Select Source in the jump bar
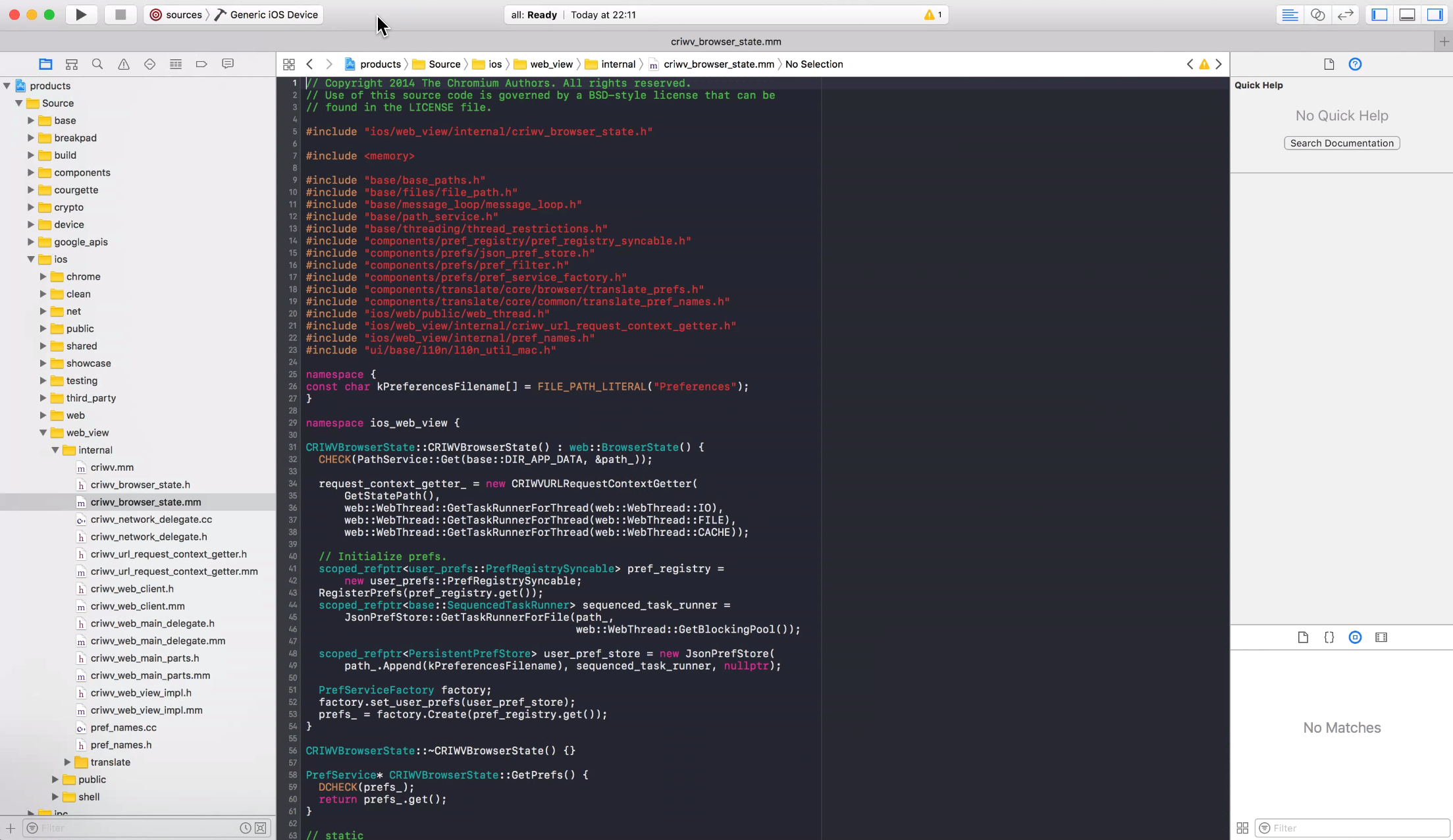1453x840 pixels. pyautogui.click(x=436, y=64)
